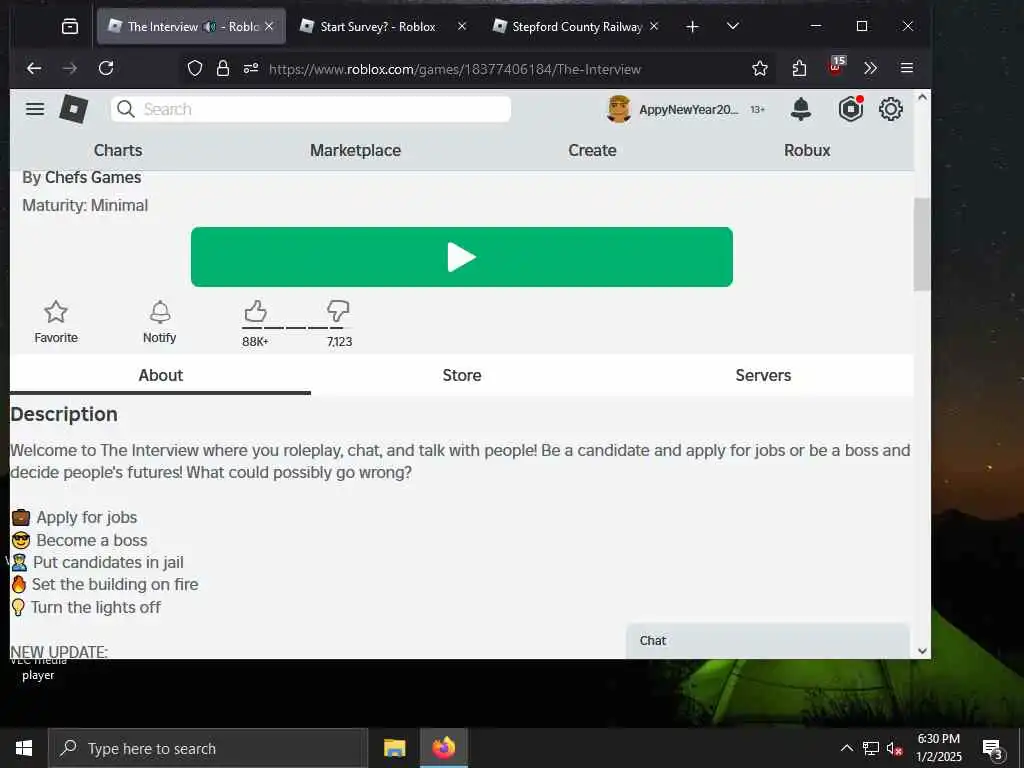This screenshot has height=768, width=1024.
Task: Open Roblox notifications bell in header
Action: pyautogui.click(x=801, y=109)
